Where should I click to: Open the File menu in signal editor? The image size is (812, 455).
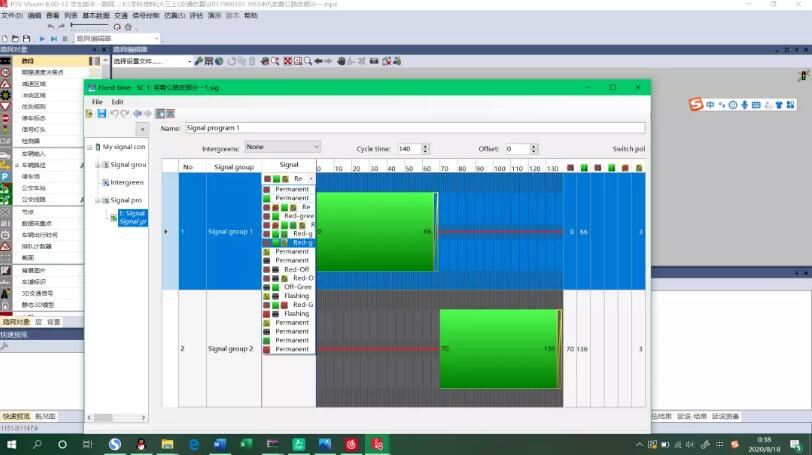tap(97, 102)
